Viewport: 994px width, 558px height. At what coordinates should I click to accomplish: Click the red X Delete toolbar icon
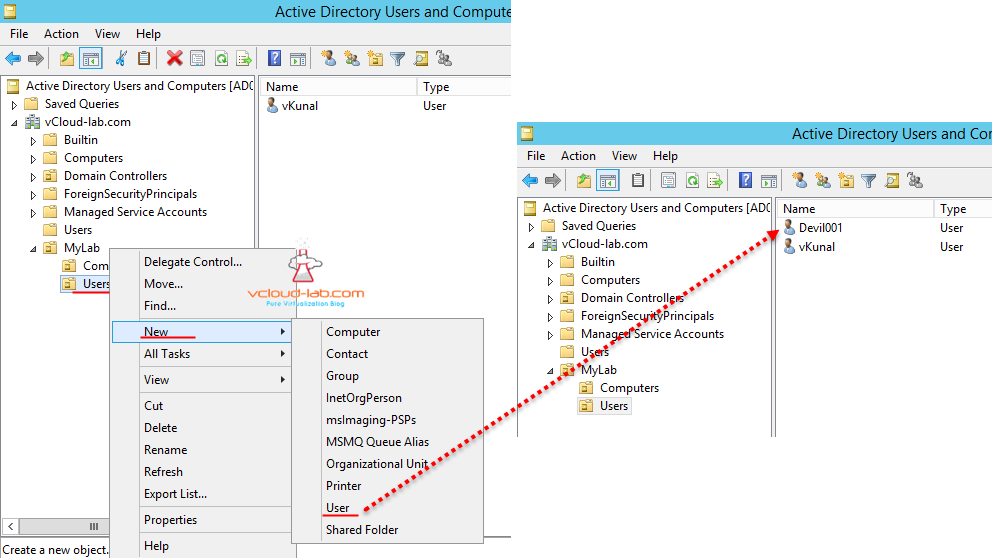[x=174, y=58]
